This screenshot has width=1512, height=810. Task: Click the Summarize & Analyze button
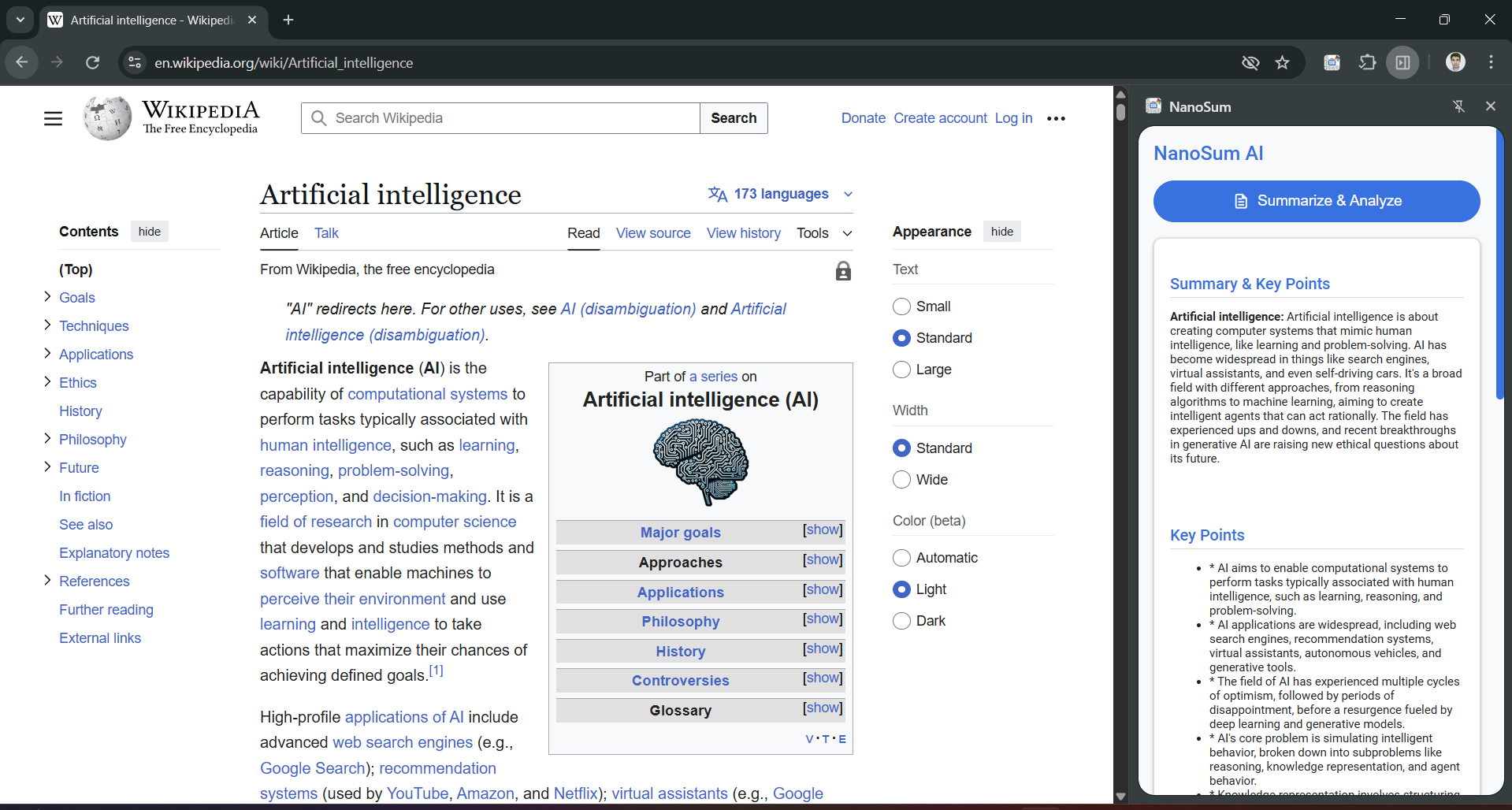click(1317, 201)
